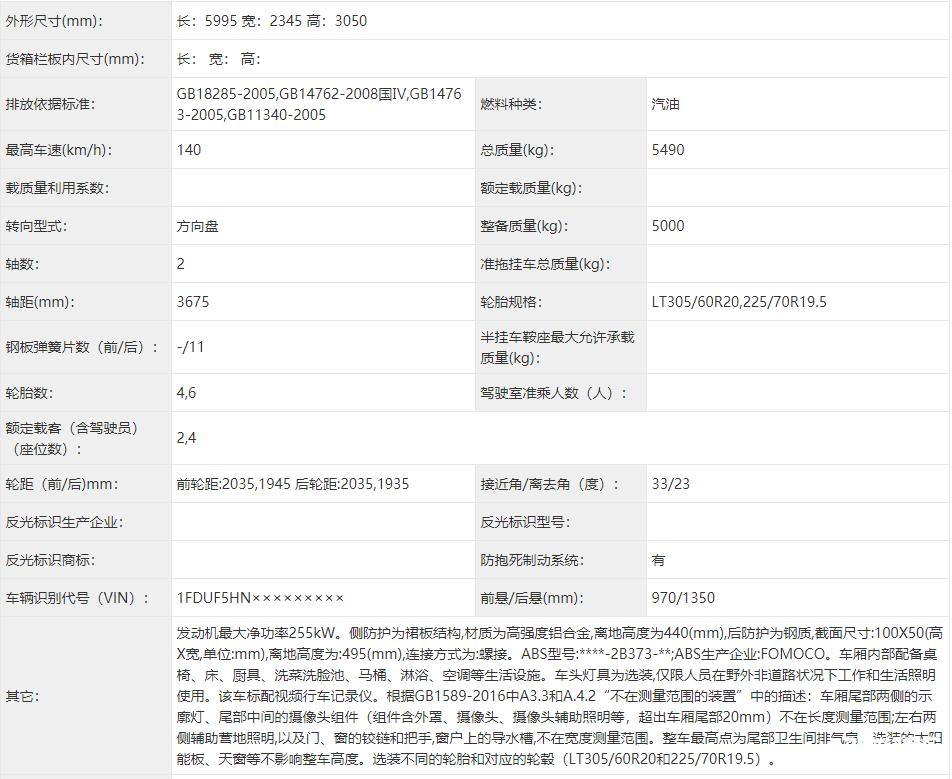Viewport: 952px width, 779px height.
Task: Click the 转向型式 value 方向盘
Action: 197,226
